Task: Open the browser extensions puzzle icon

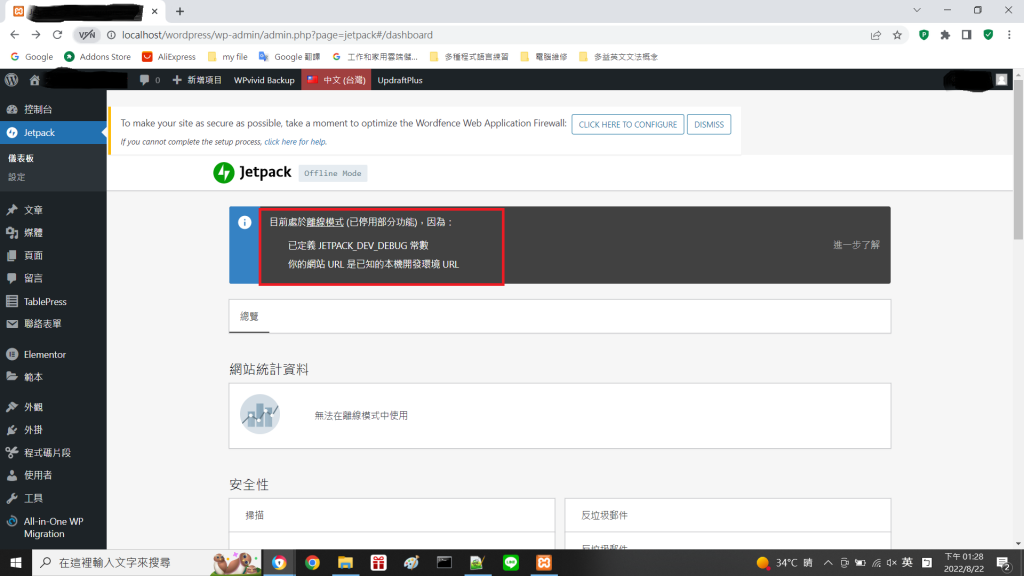Action: (x=945, y=35)
